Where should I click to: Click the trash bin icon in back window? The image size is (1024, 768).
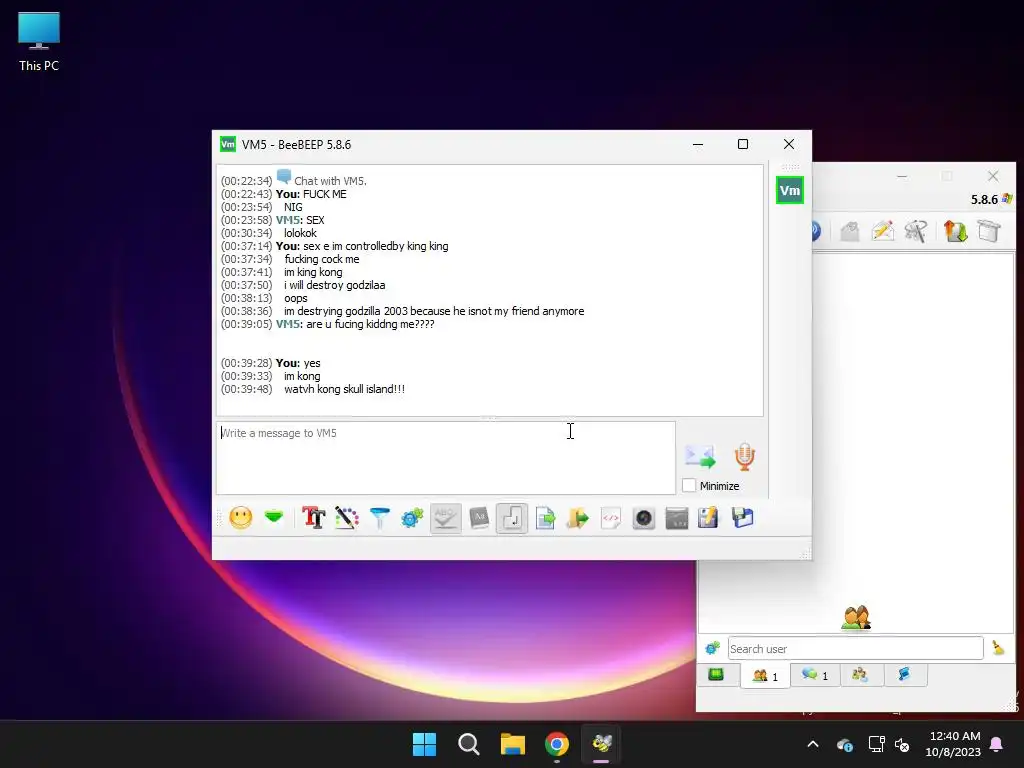click(989, 231)
